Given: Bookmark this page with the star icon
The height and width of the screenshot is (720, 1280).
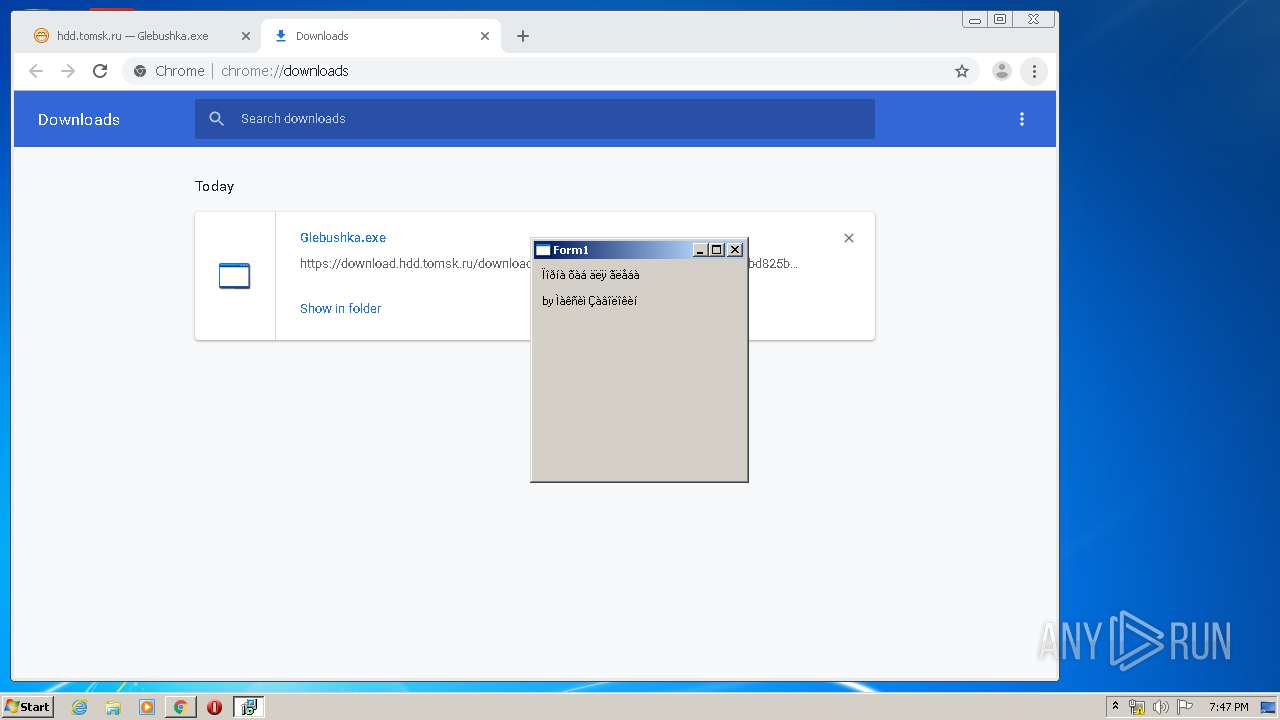Looking at the screenshot, I should (x=962, y=71).
